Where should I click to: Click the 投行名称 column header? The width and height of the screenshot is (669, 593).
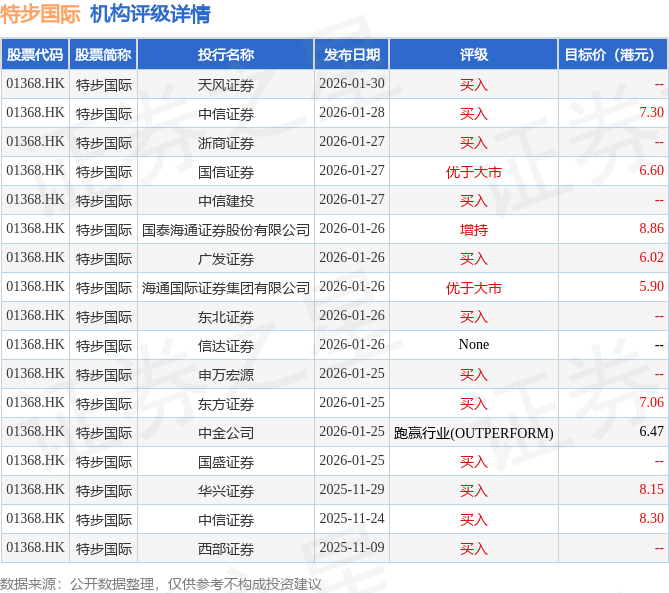click(x=226, y=54)
